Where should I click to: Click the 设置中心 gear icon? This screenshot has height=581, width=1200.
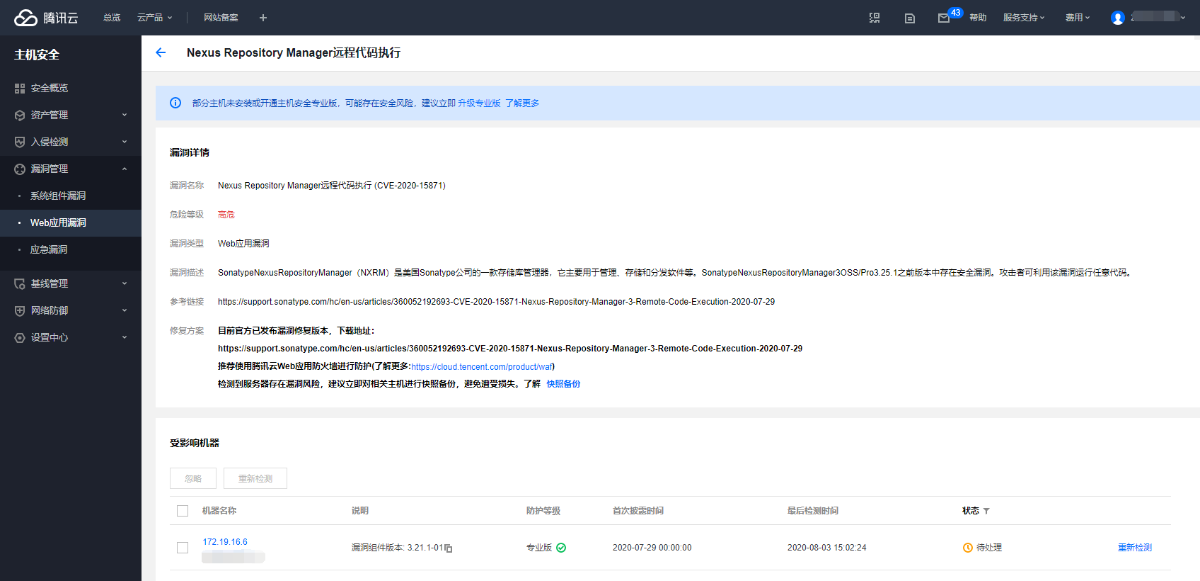[20, 337]
